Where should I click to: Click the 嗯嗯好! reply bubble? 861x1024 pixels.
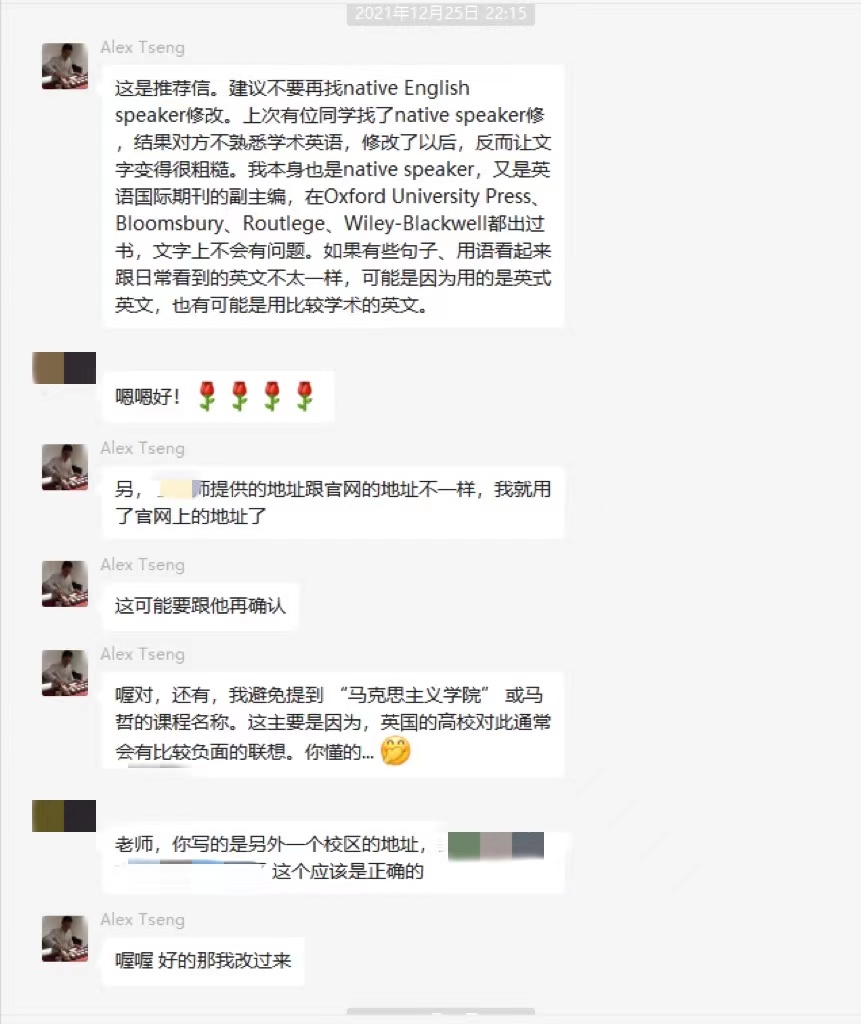click(x=218, y=396)
